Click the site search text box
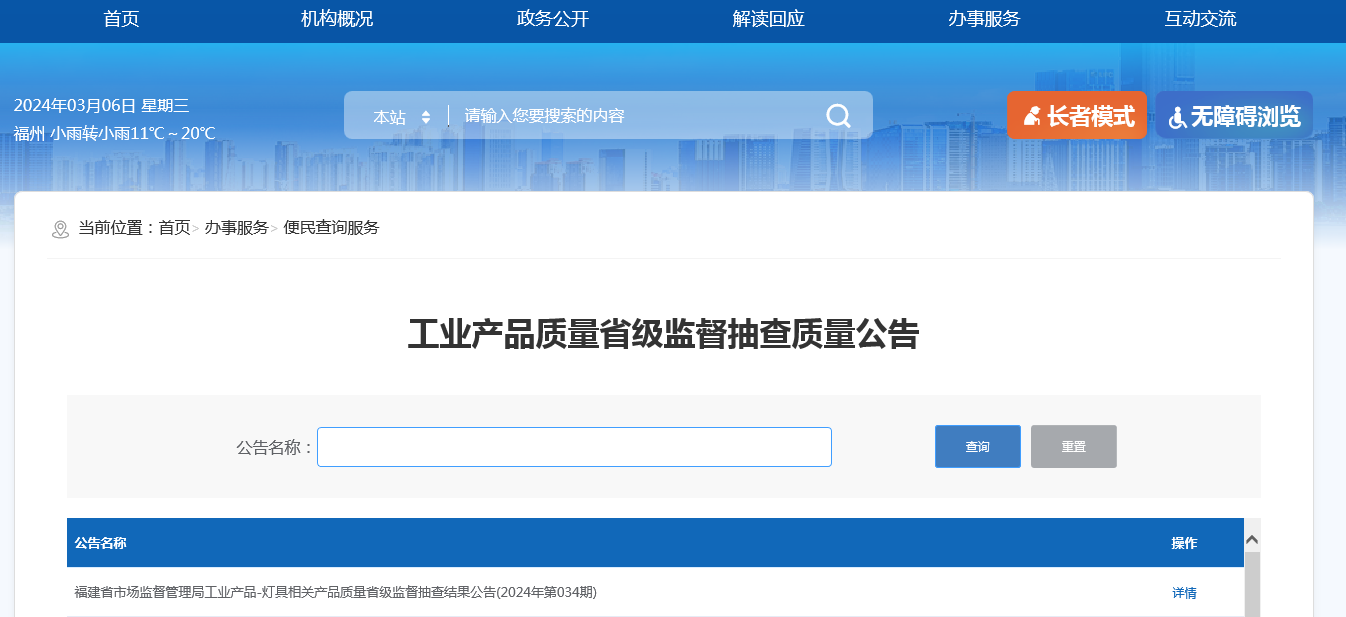 point(635,116)
